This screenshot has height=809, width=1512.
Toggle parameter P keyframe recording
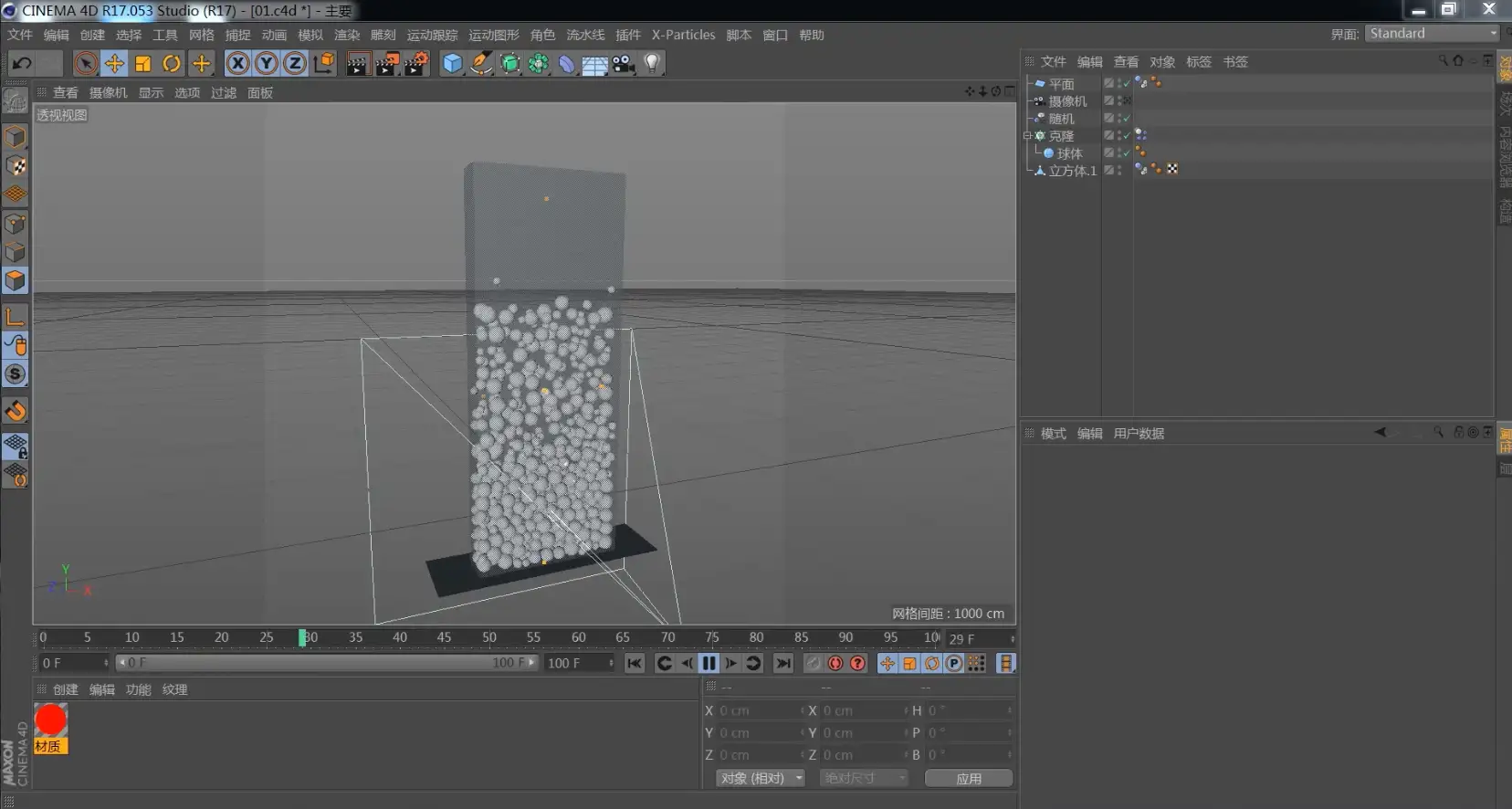(x=954, y=663)
